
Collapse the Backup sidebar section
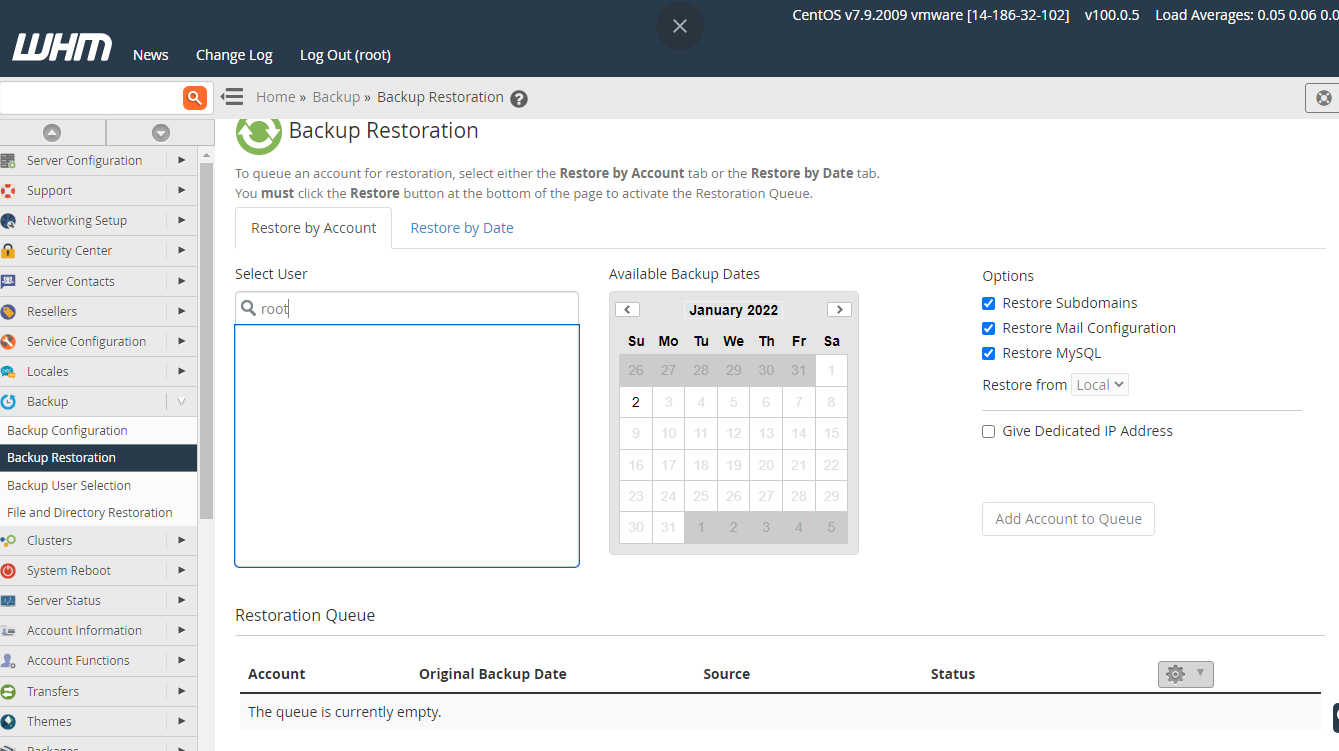coord(181,401)
